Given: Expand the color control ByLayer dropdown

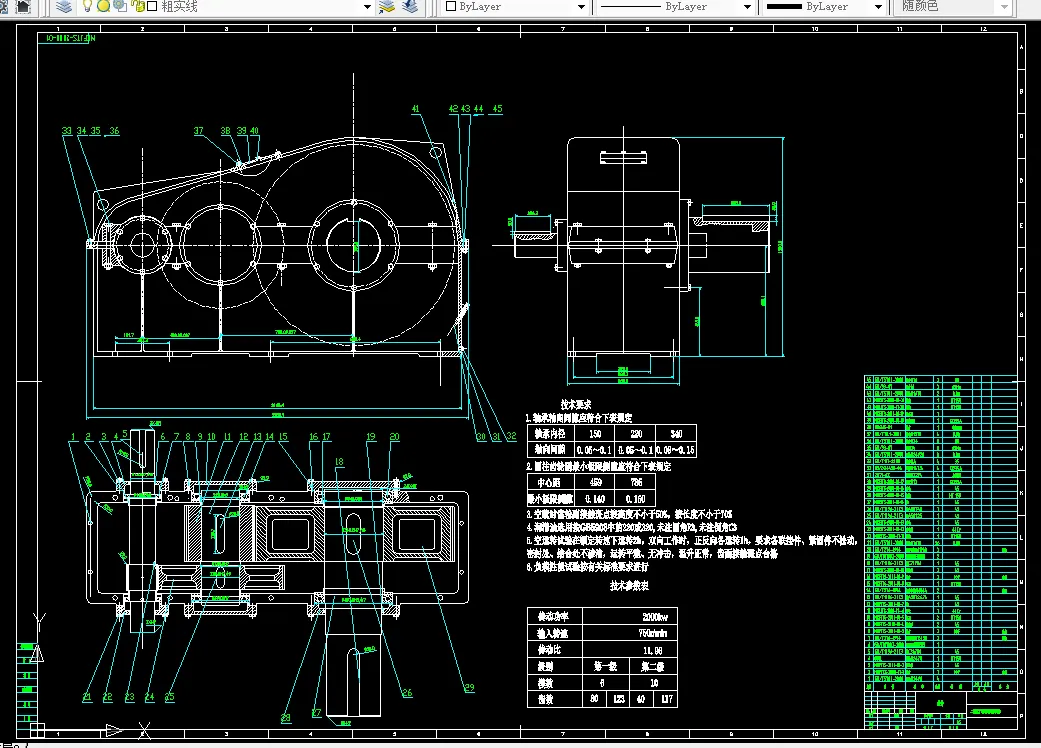Looking at the screenshot, I should click(582, 7).
